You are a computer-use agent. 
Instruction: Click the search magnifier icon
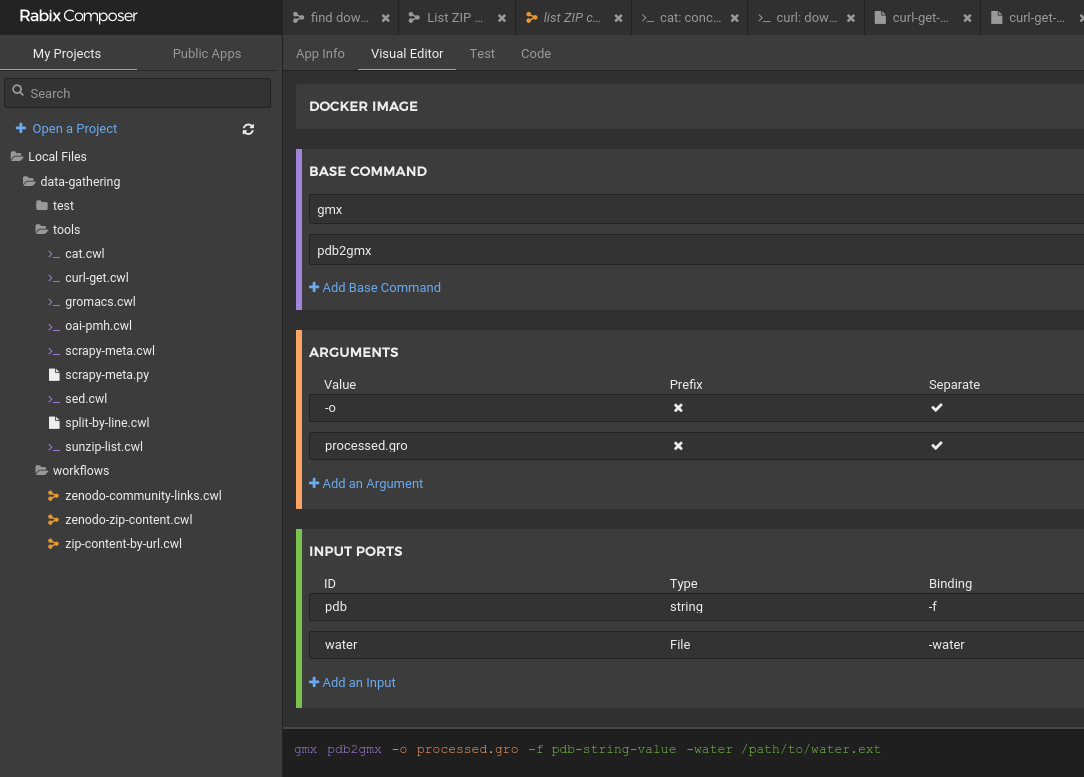click(18, 91)
